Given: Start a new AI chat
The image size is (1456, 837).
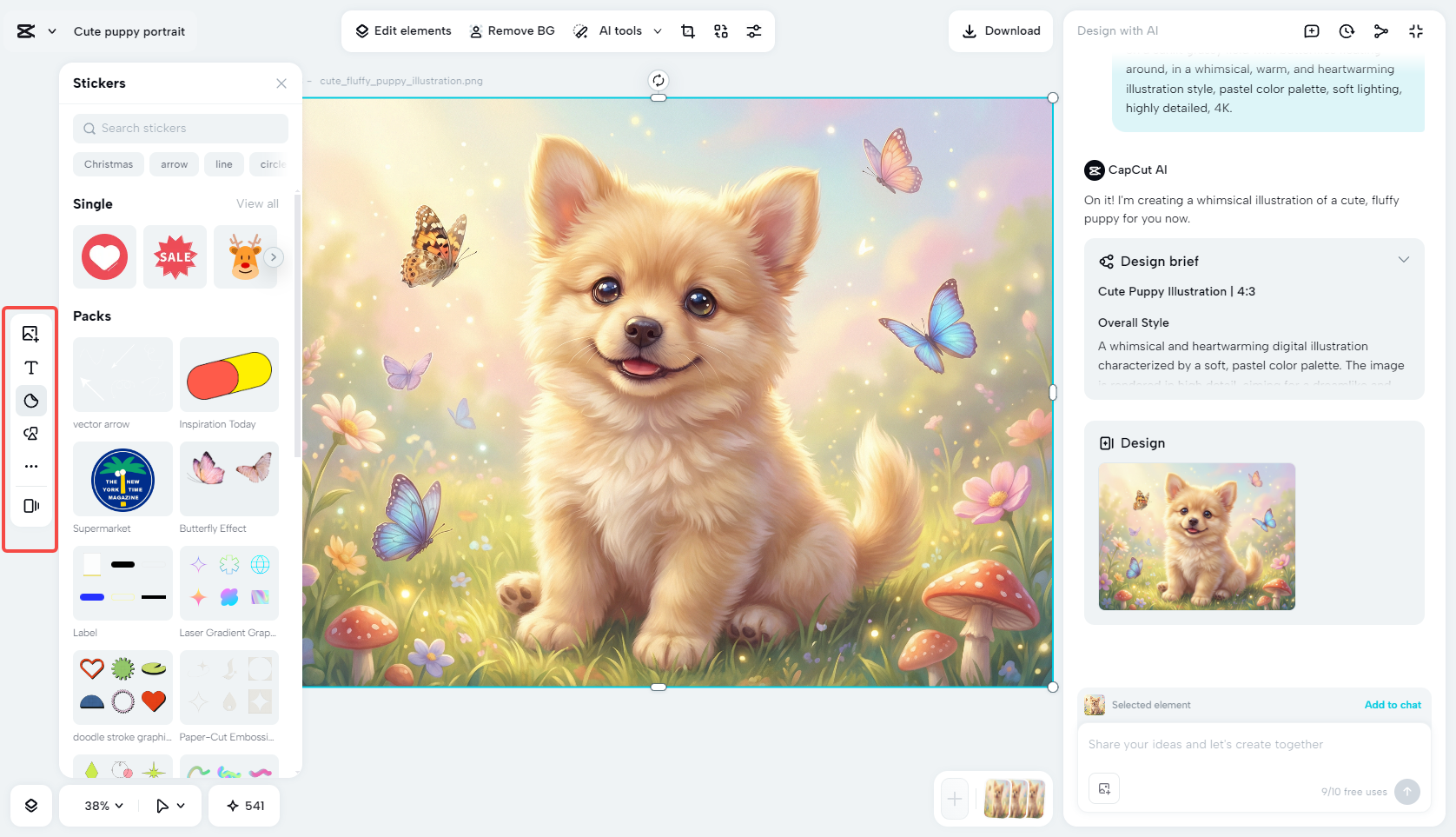Looking at the screenshot, I should [1312, 31].
